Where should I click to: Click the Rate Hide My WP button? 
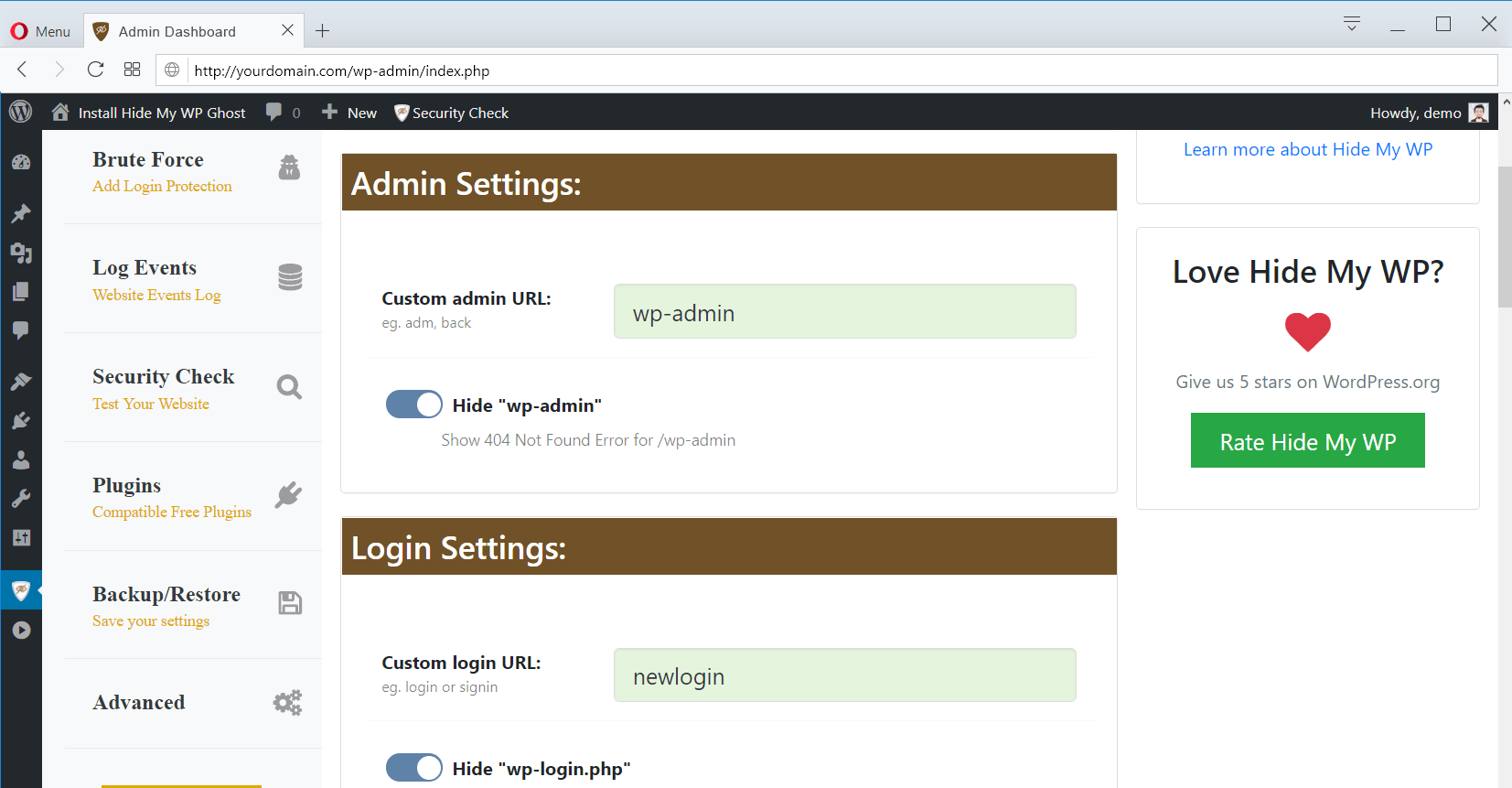pos(1307,441)
